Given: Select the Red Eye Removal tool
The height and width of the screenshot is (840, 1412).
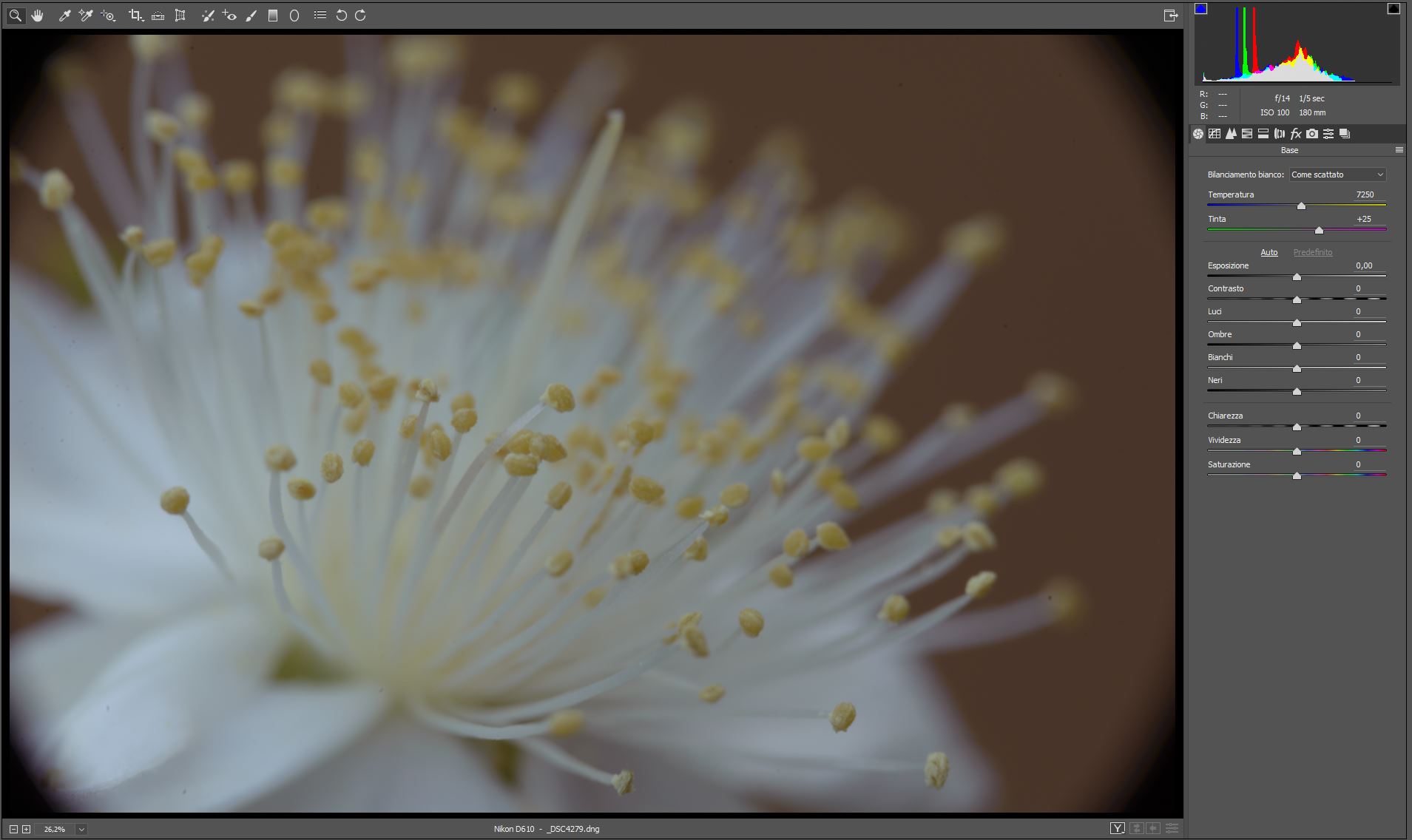Looking at the screenshot, I should point(229,16).
